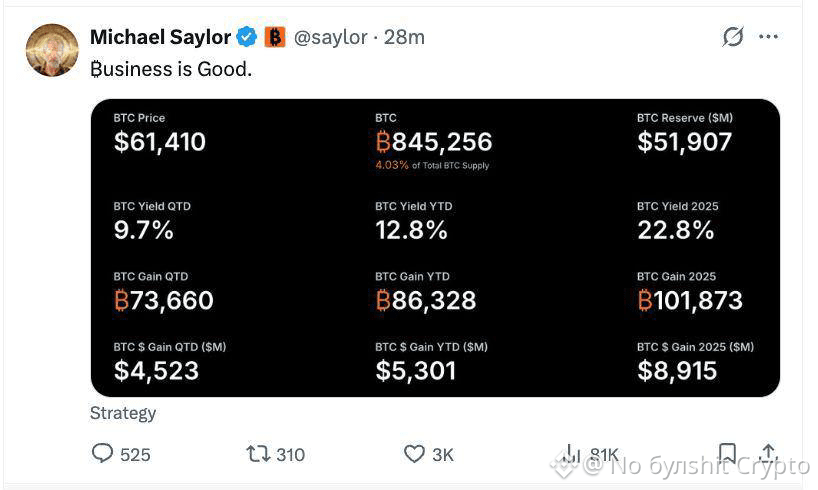818x490 pixels.
Task: Click the Business is Good post text
Action: [x=171, y=69]
